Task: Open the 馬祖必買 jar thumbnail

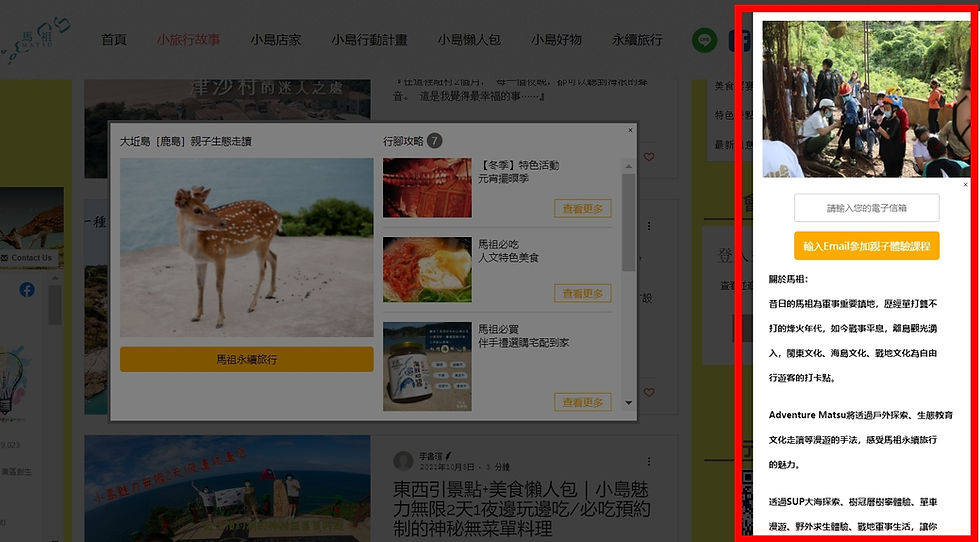Action: [428, 366]
